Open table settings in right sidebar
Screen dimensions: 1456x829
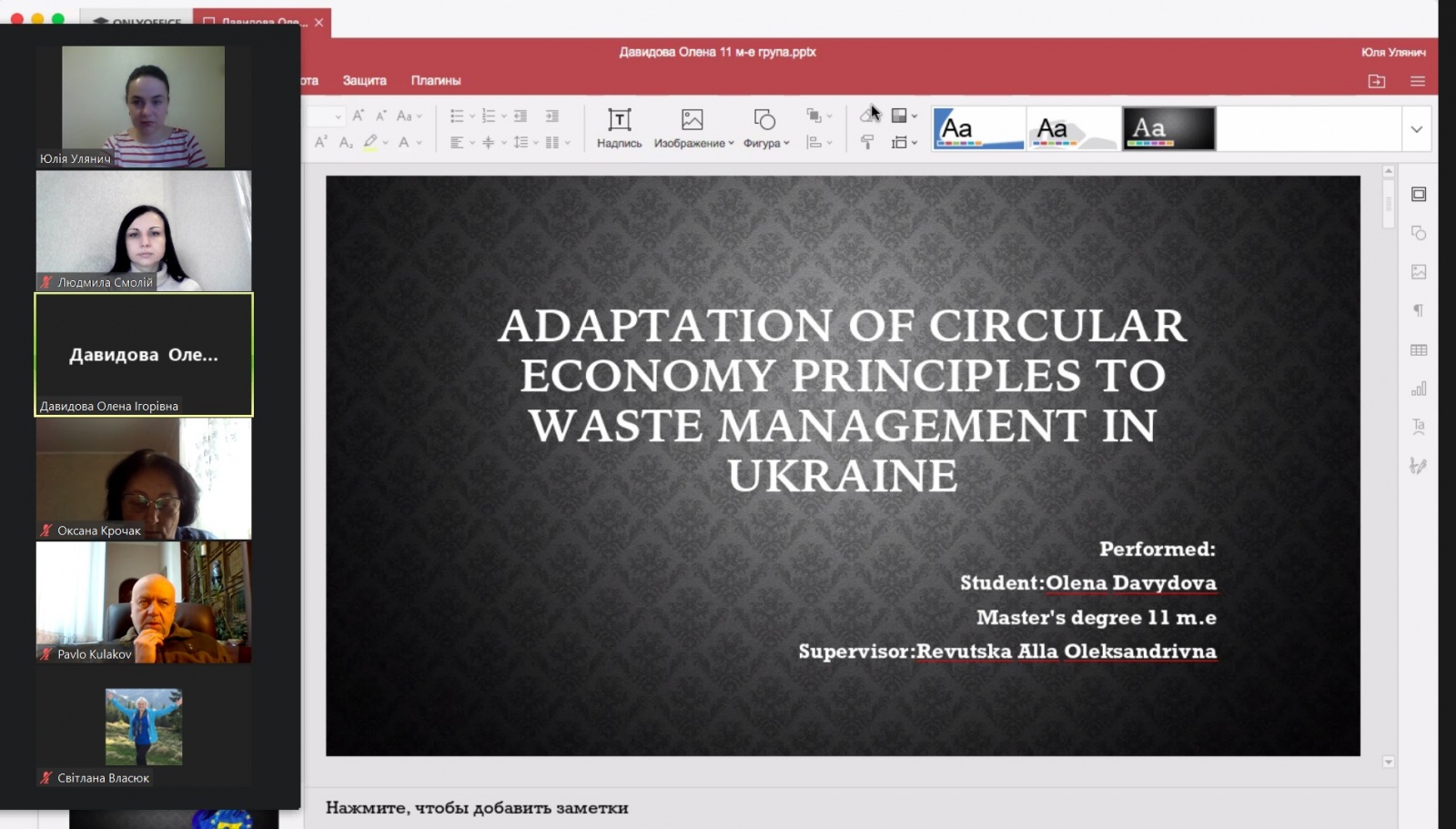click(1419, 350)
